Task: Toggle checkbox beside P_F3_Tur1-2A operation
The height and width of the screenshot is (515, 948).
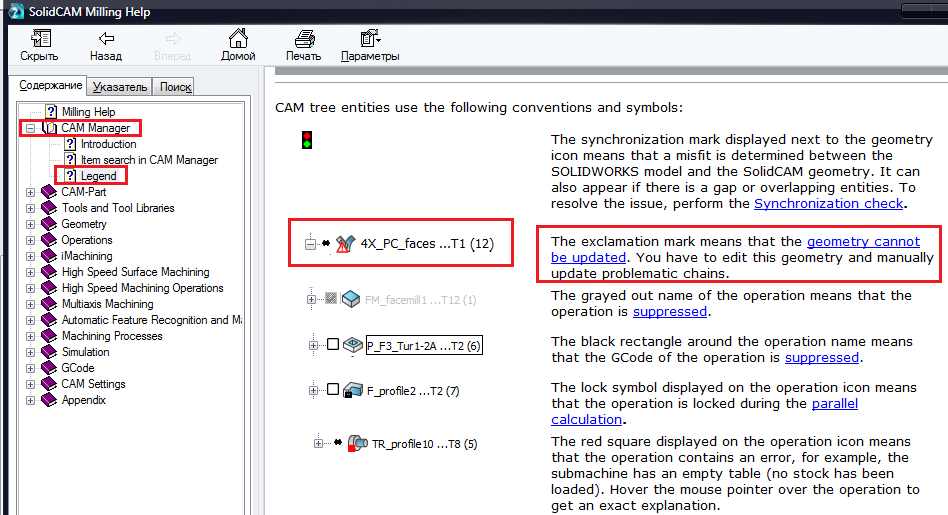Action: [x=333, y=345]
